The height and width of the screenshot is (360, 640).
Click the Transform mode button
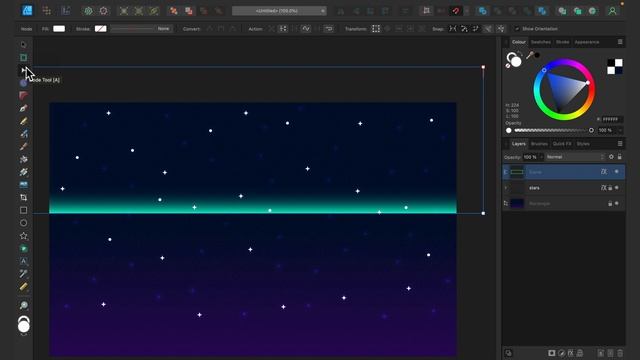click(x=376, y=29)
